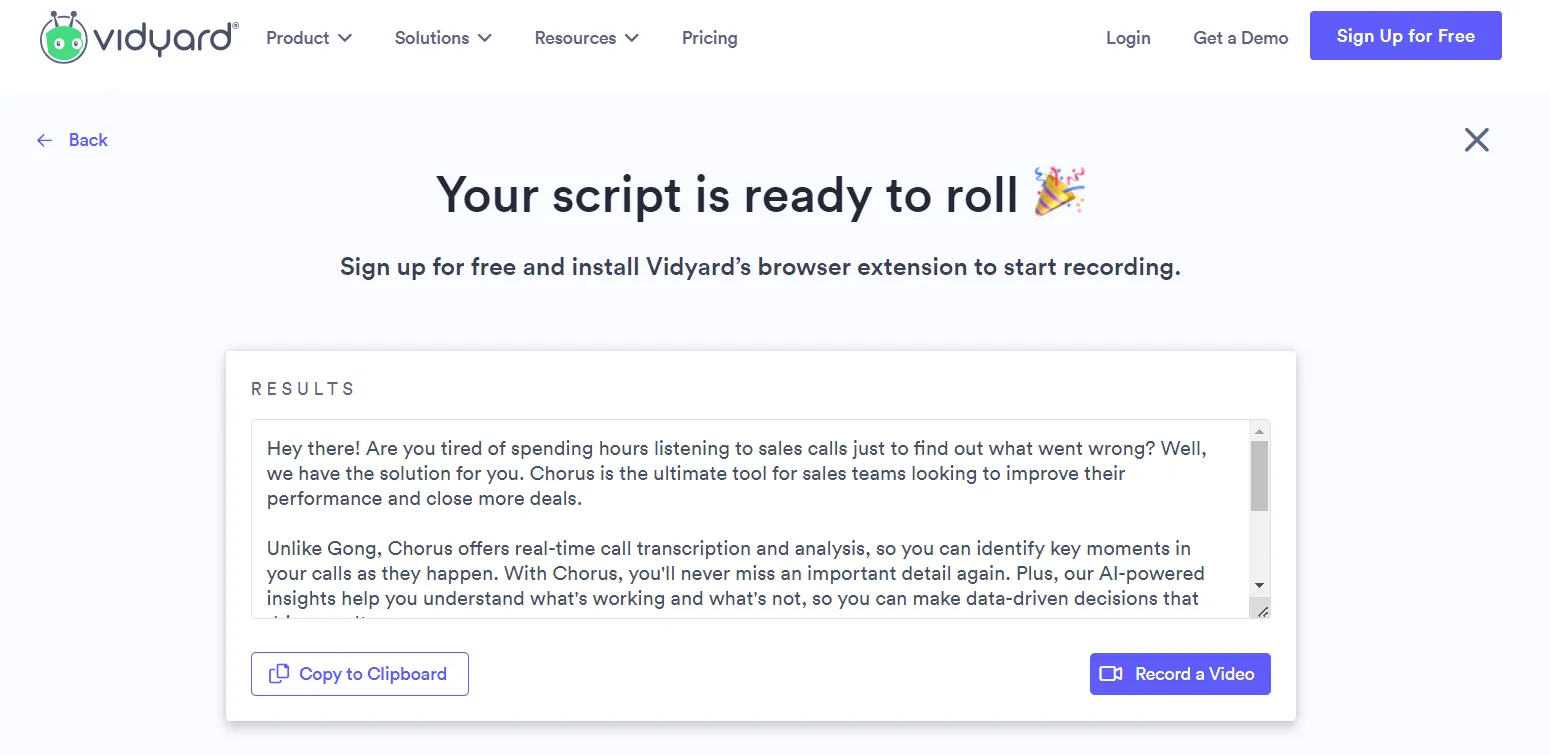
Task: Expand the Product dropdown menu
Action: (309, 38)
